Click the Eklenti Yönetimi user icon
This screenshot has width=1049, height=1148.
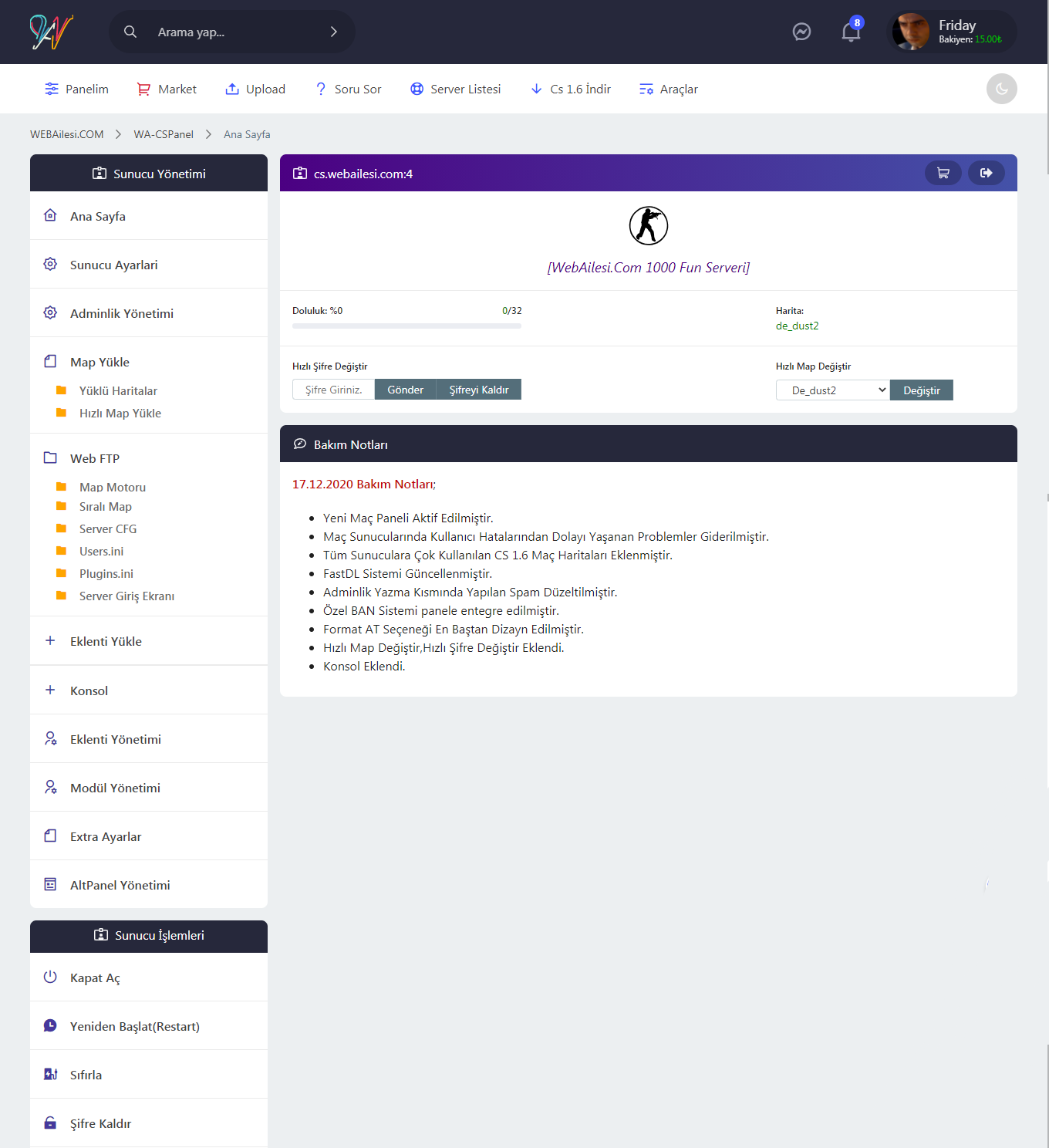50,738
